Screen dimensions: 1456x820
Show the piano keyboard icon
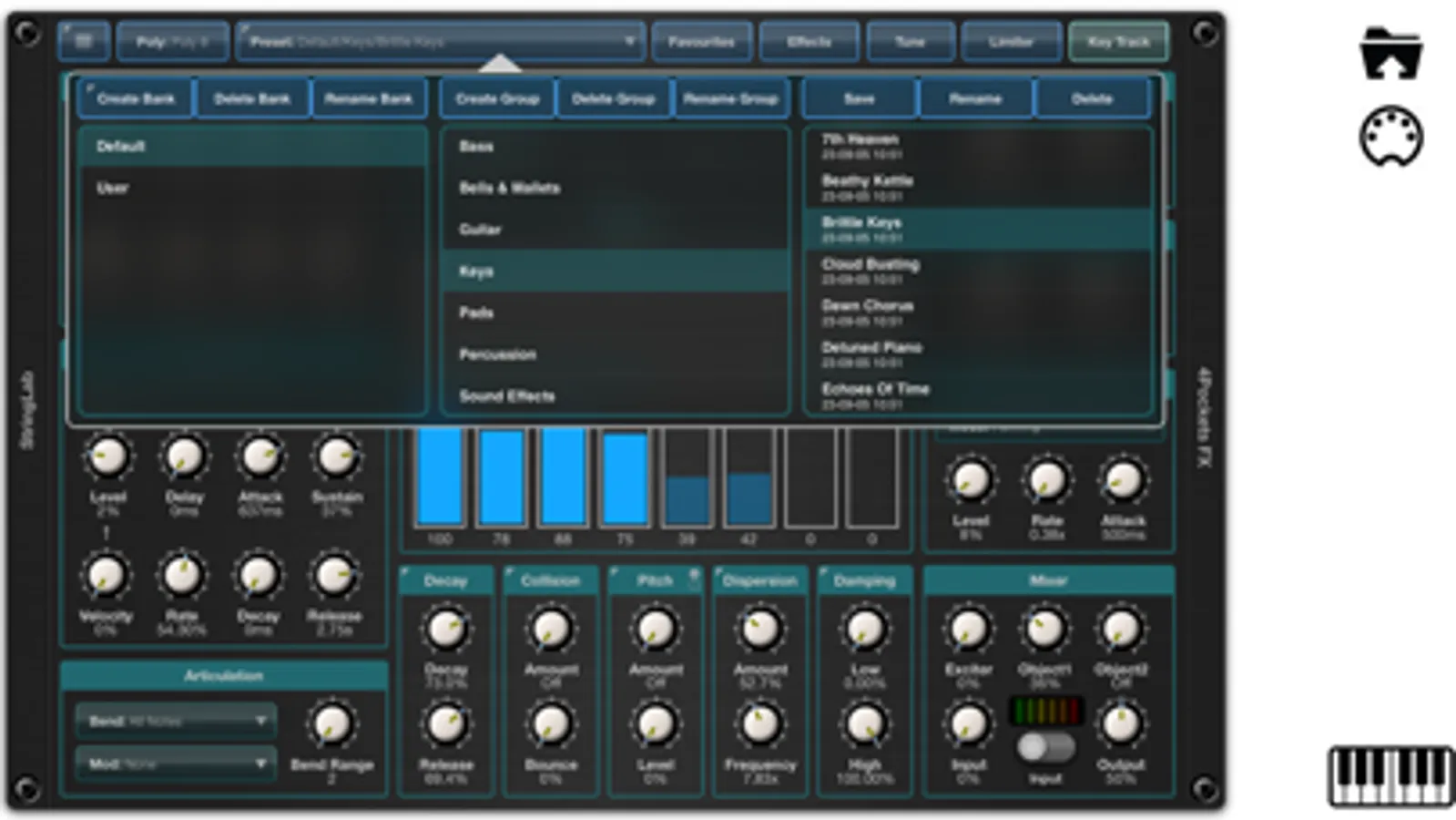pyautogui.click(x=1390, y=776)
